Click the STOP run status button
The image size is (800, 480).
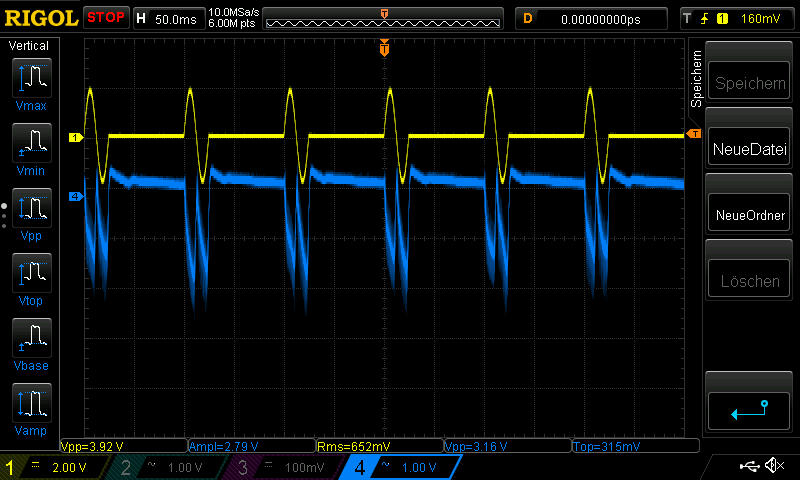point(106,17)
